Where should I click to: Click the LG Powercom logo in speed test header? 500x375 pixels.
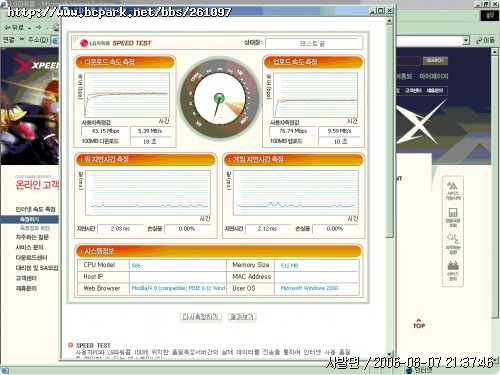pos(95,43)
